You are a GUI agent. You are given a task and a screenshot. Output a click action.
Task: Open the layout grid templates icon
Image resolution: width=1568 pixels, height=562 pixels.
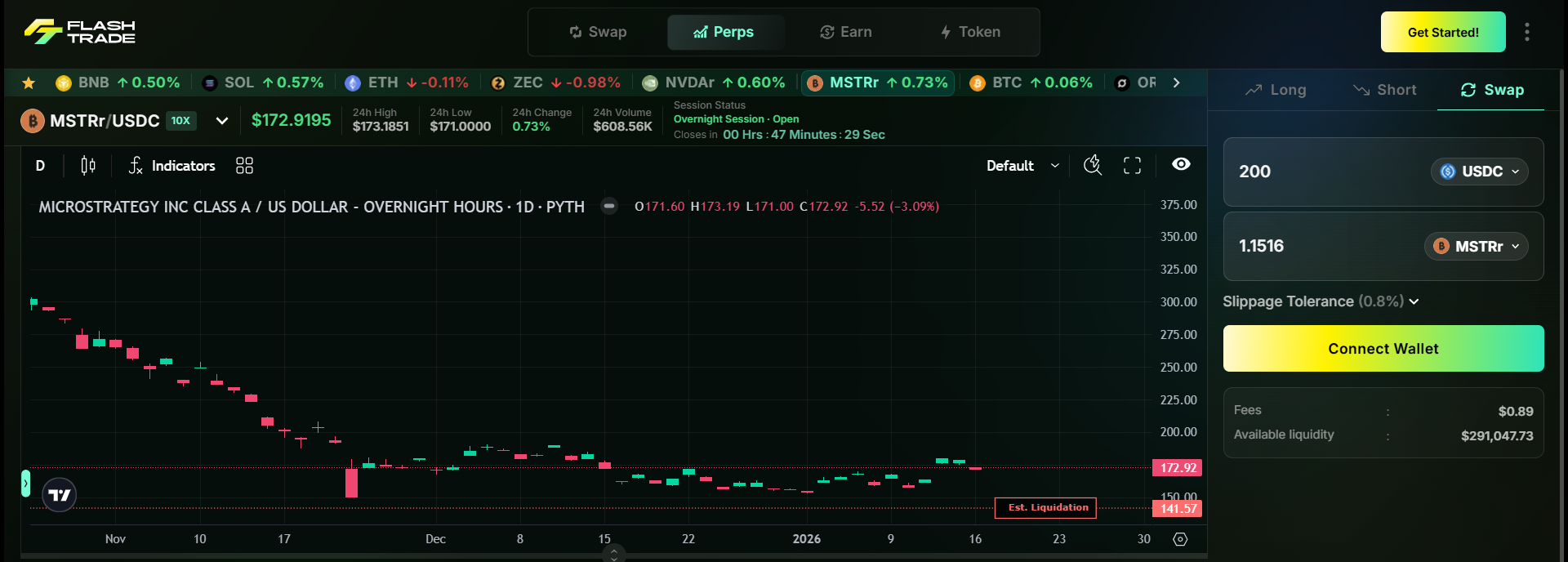click(x=244, y=166)
